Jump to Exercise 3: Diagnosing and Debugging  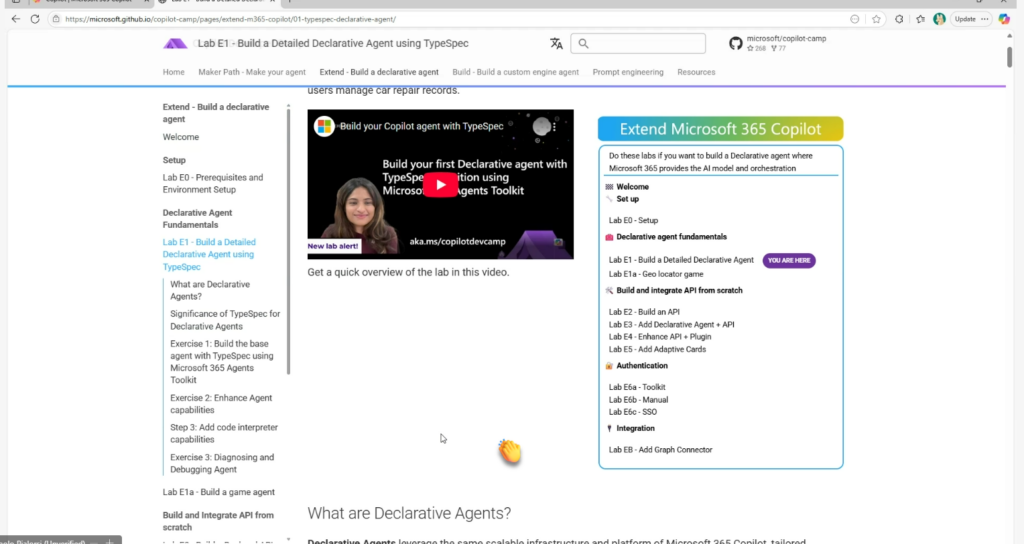point(222,464)
